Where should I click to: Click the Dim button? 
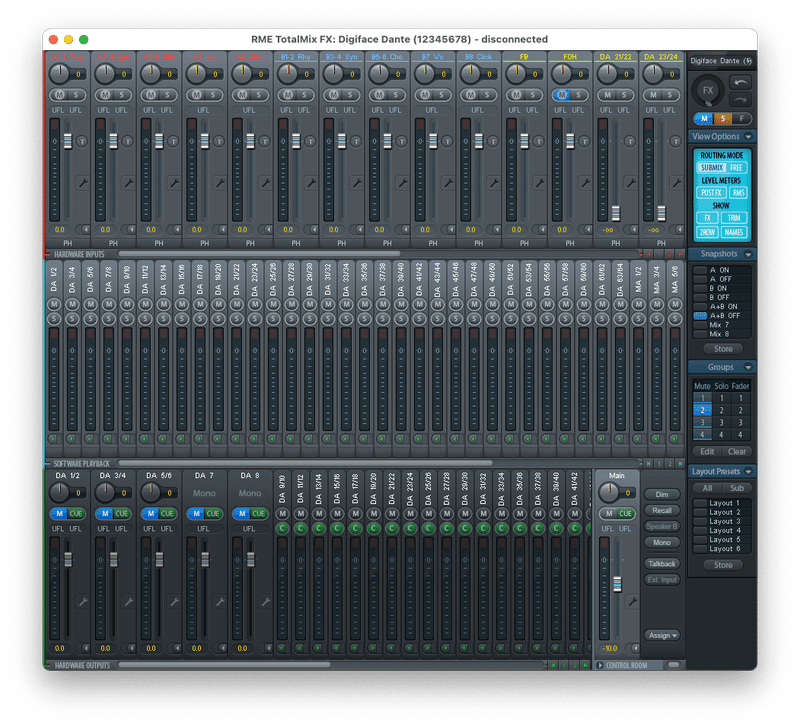click(x=662, y=494)
